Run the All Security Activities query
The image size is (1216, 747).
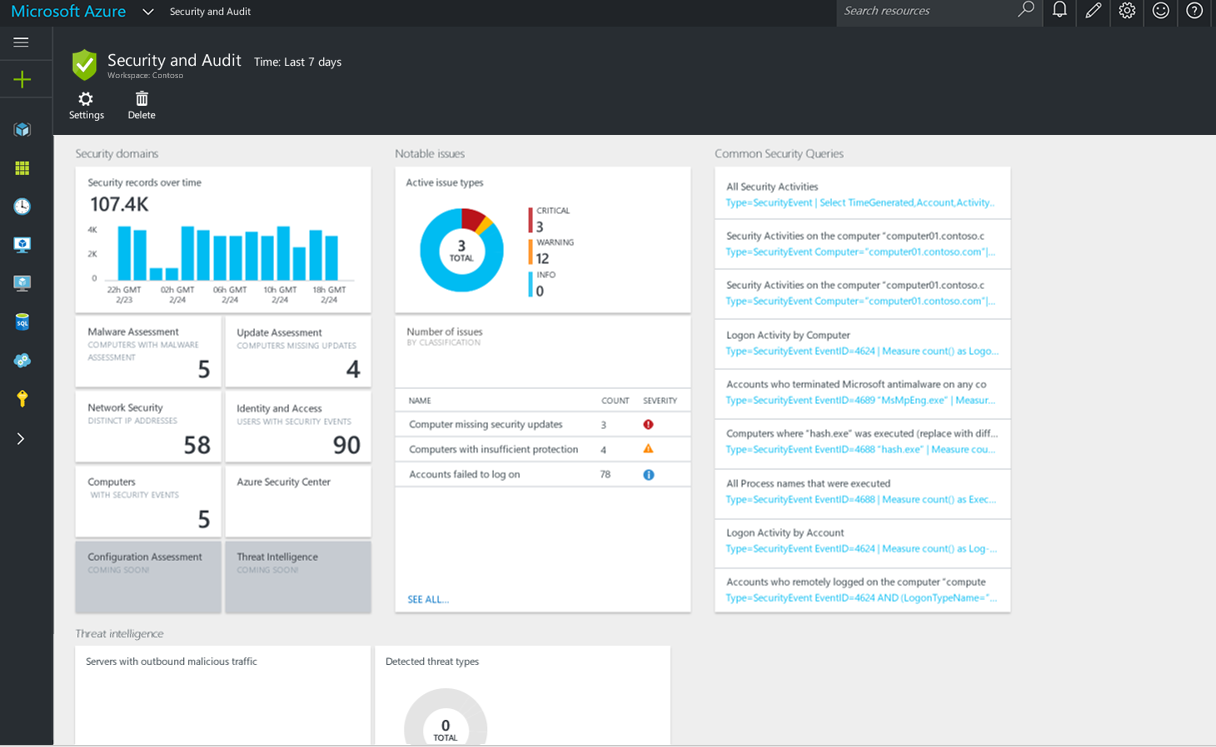862,192
